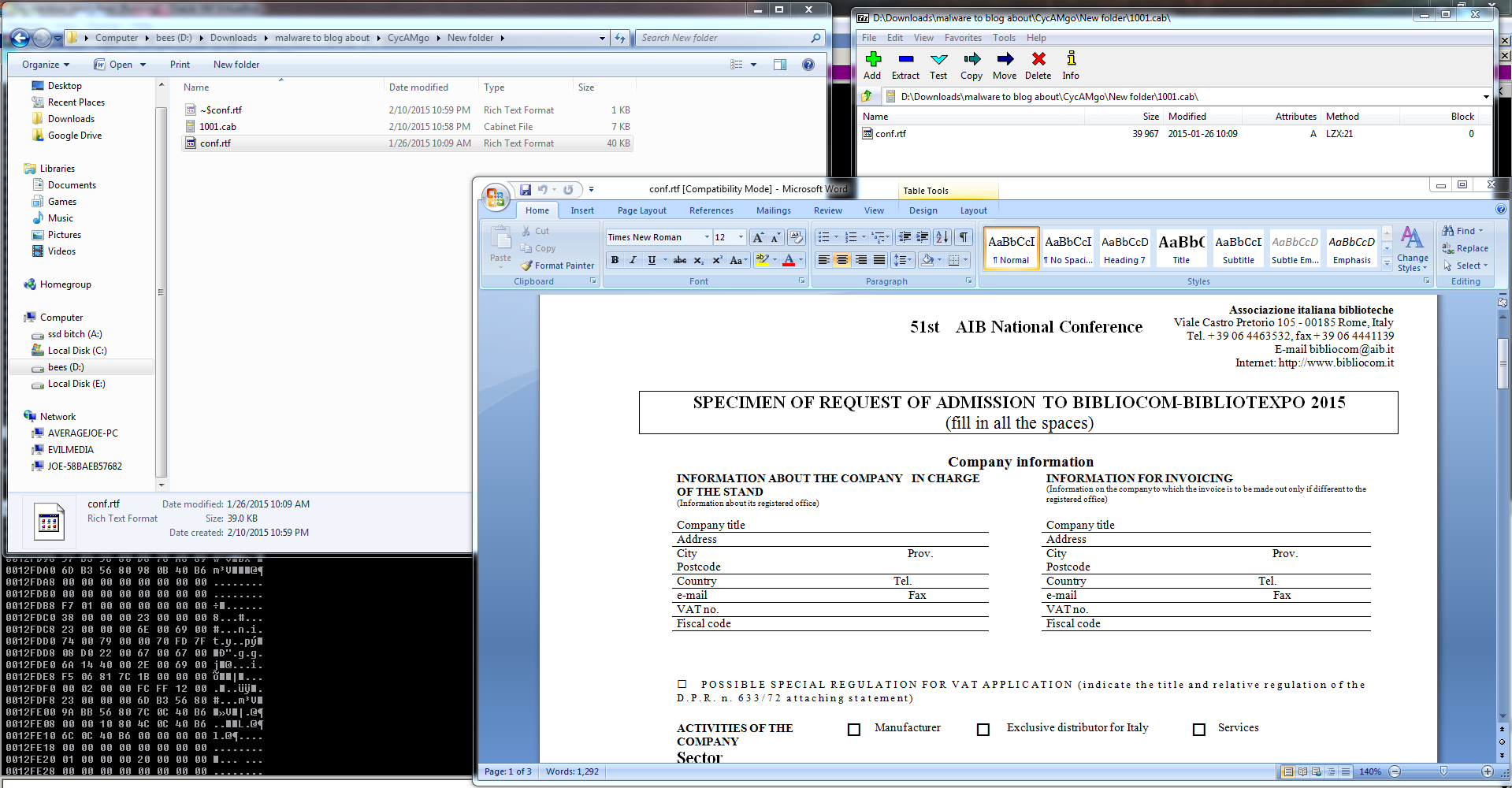Open 7-Zip Tools menu
Screen dimensions: 1512x788
pyautogui.click(x=1004, y=38)
